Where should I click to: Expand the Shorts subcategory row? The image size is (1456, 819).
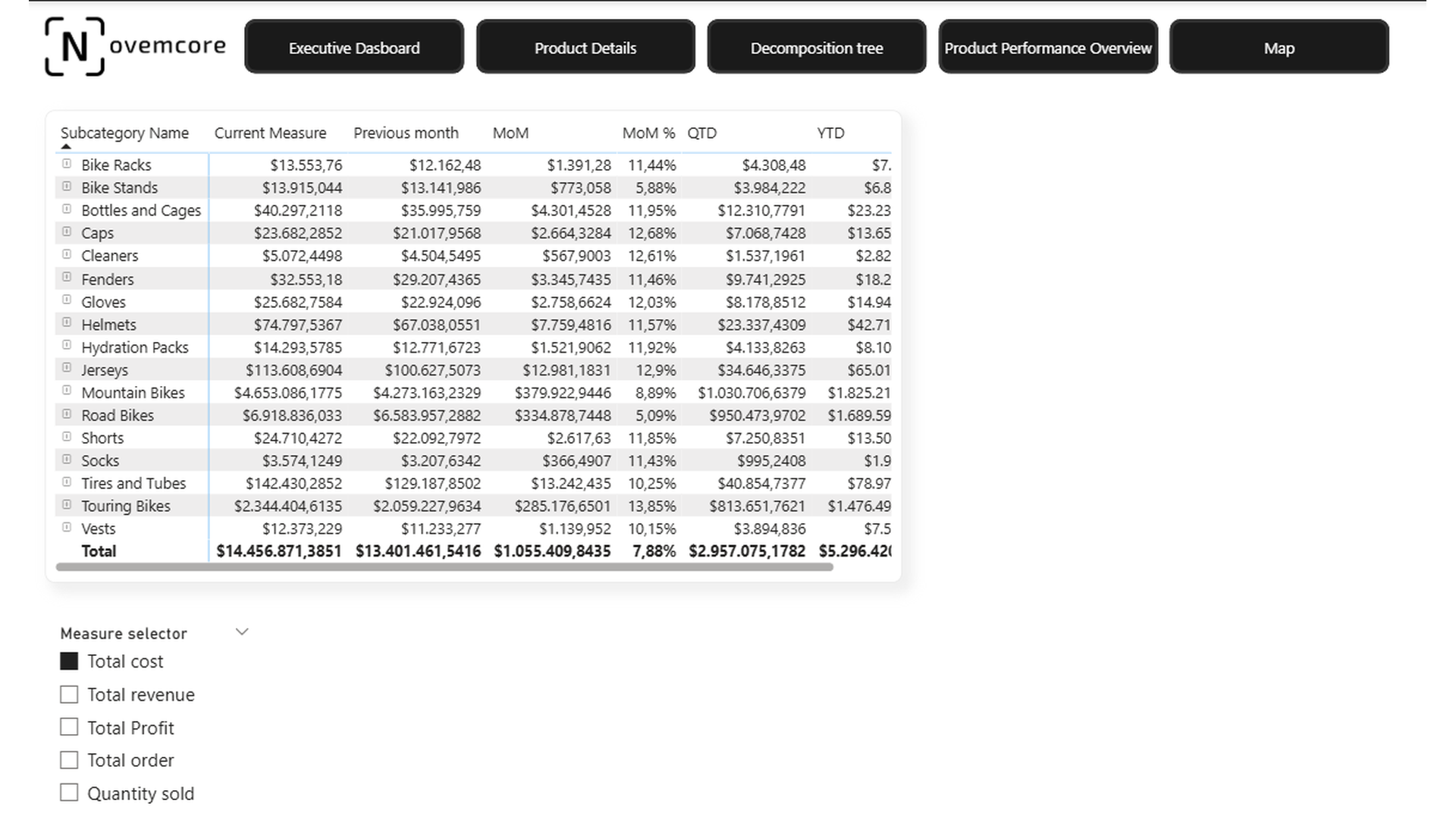point(67,437)
